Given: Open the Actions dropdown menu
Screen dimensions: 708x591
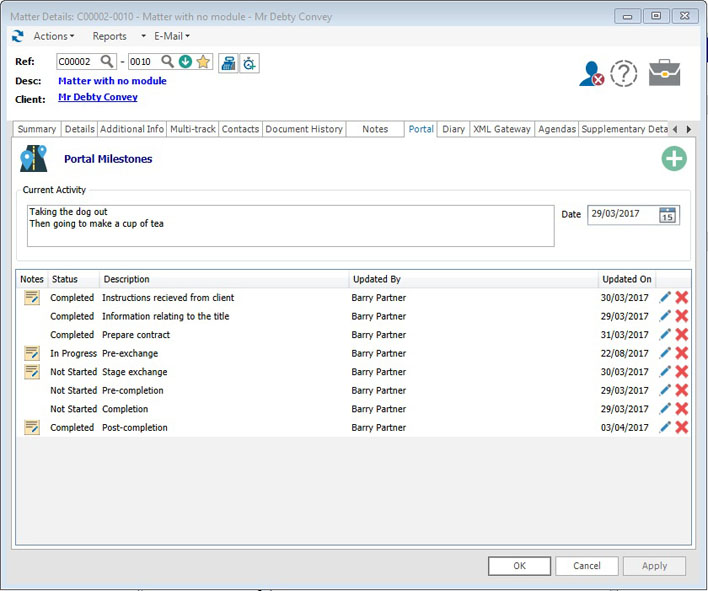Looking at the screenshot, I should 54,36.
